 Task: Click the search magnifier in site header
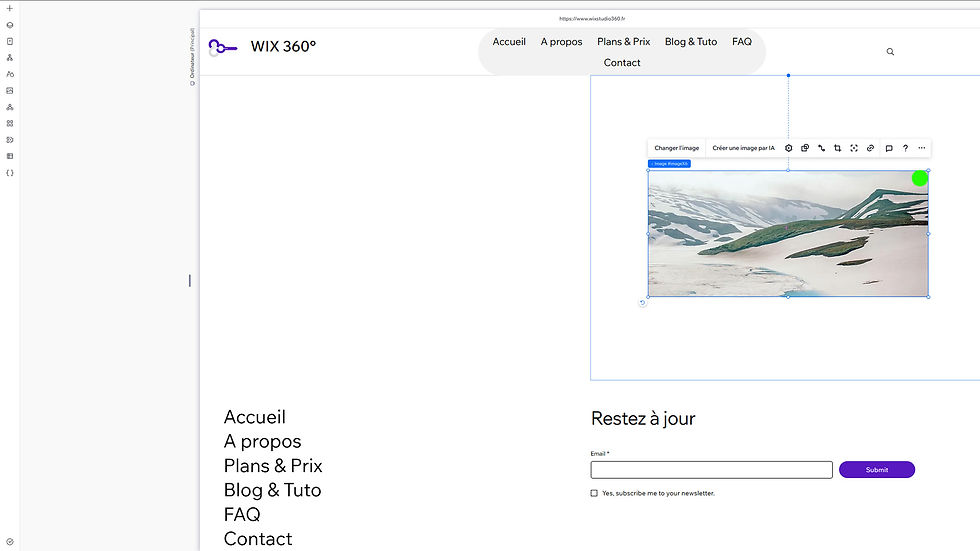[x=890, y=52]
